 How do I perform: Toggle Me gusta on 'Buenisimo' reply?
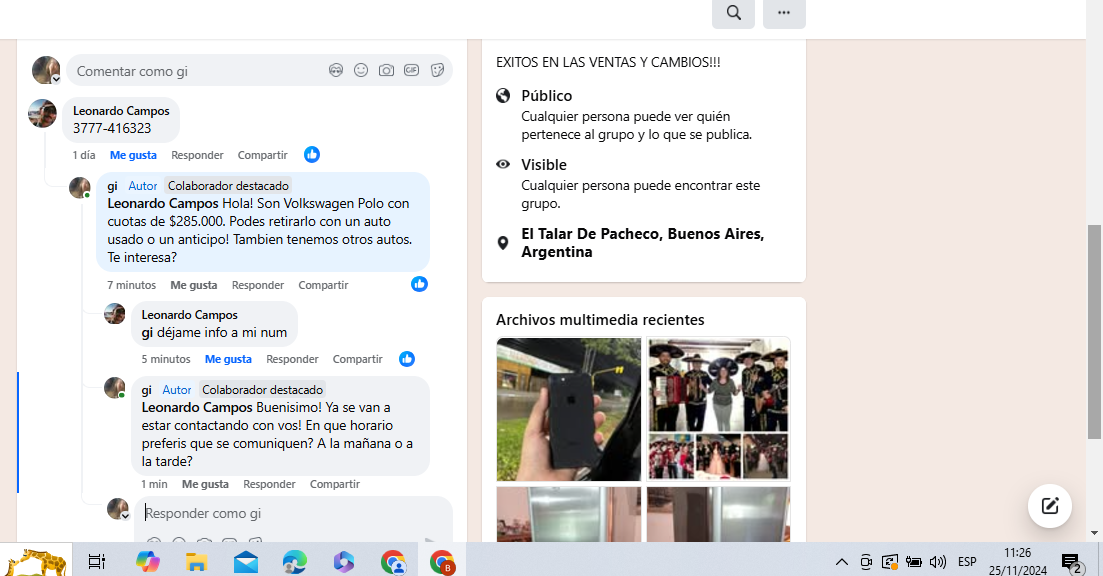pyautogui.click(x=205, y=484)
